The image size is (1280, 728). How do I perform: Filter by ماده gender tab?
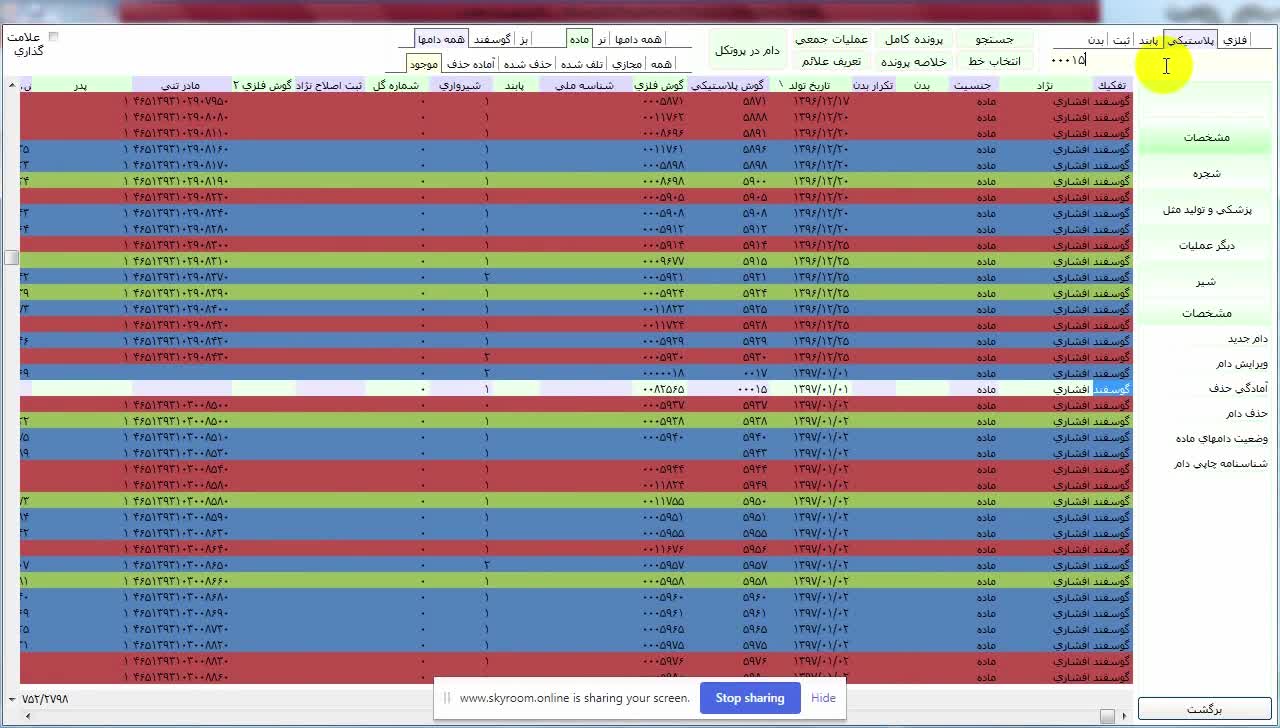pyautogui.click(x=578, y=39)
